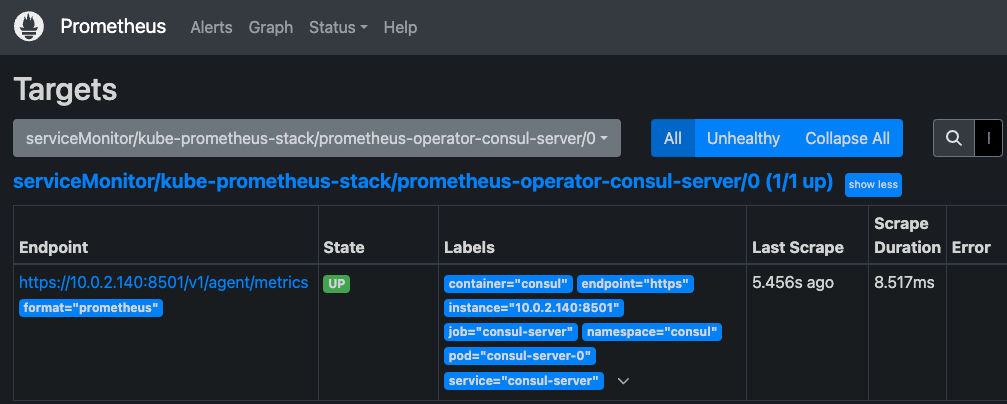This screenshot has height=404, width=1007.
Task: Click the namespace="consul" label badge
Action: pyautogui.click(x=652, y=332)
